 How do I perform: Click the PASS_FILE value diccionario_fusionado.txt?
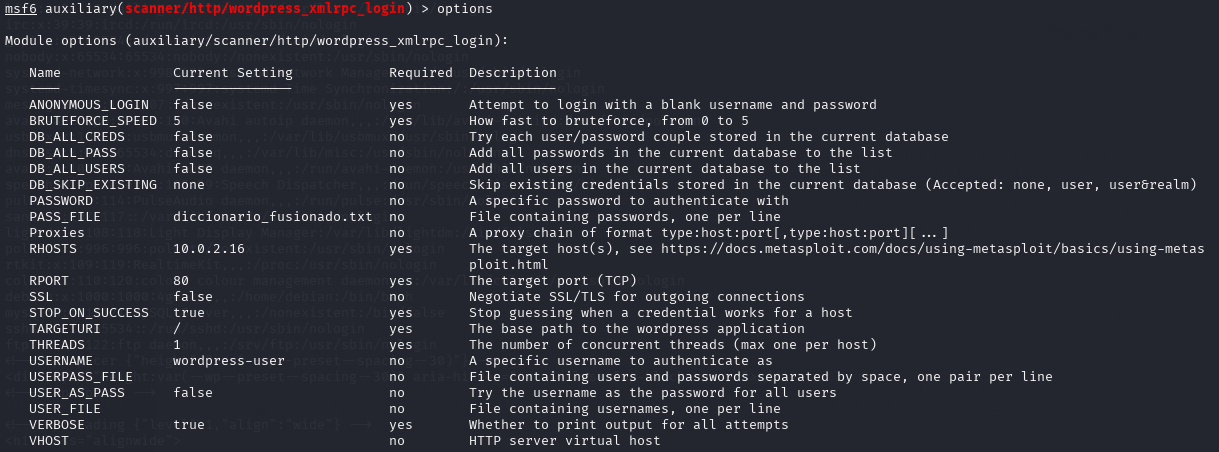pyautogui.click(x=273, y=217)
